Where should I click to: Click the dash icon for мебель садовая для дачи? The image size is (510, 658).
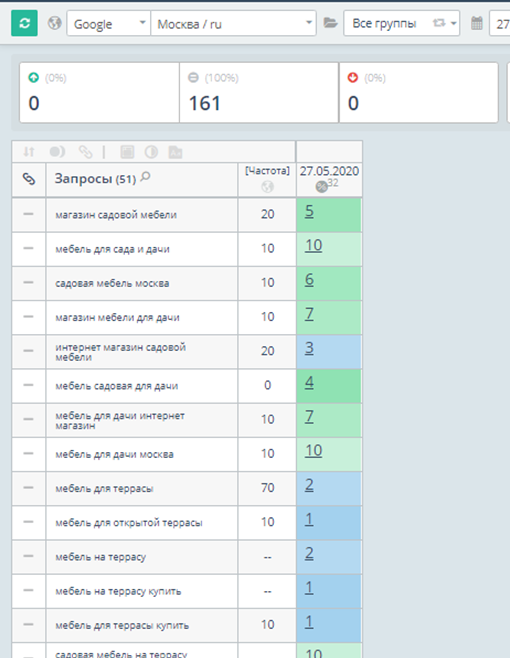(x=28, y=385)
